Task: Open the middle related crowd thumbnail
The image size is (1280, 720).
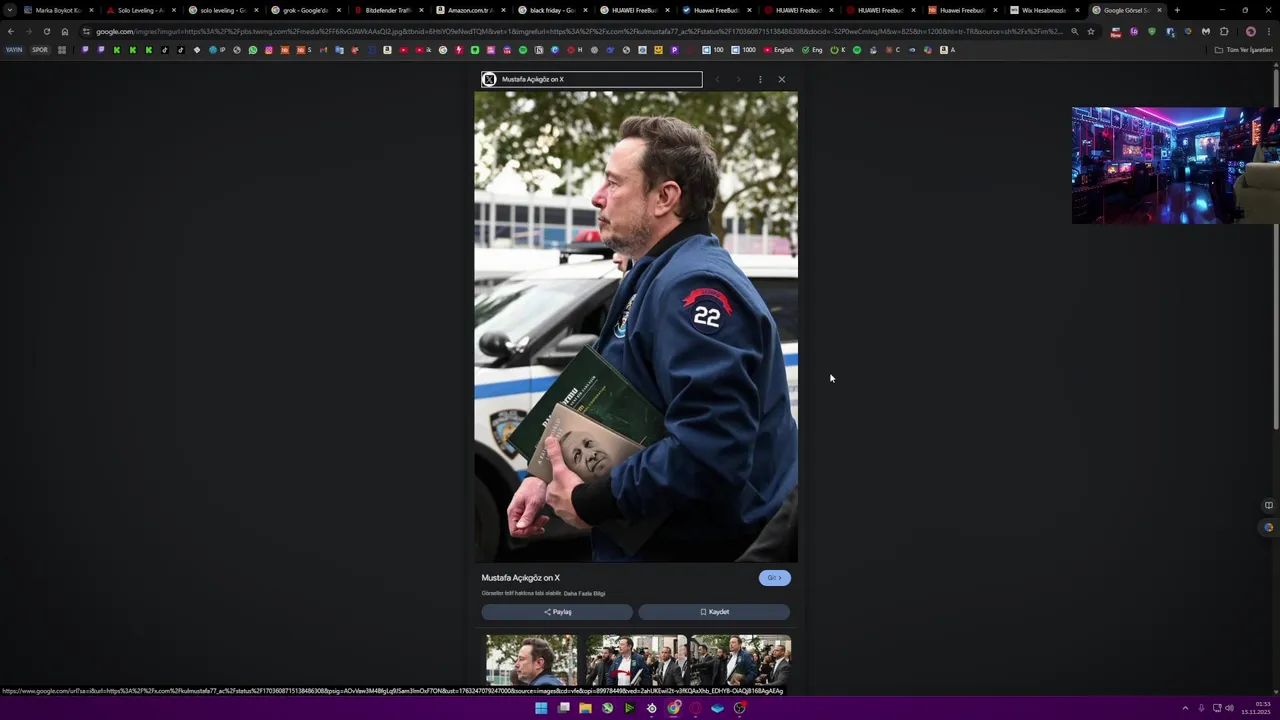Action: pyautogui.click(x=636, y=661)
